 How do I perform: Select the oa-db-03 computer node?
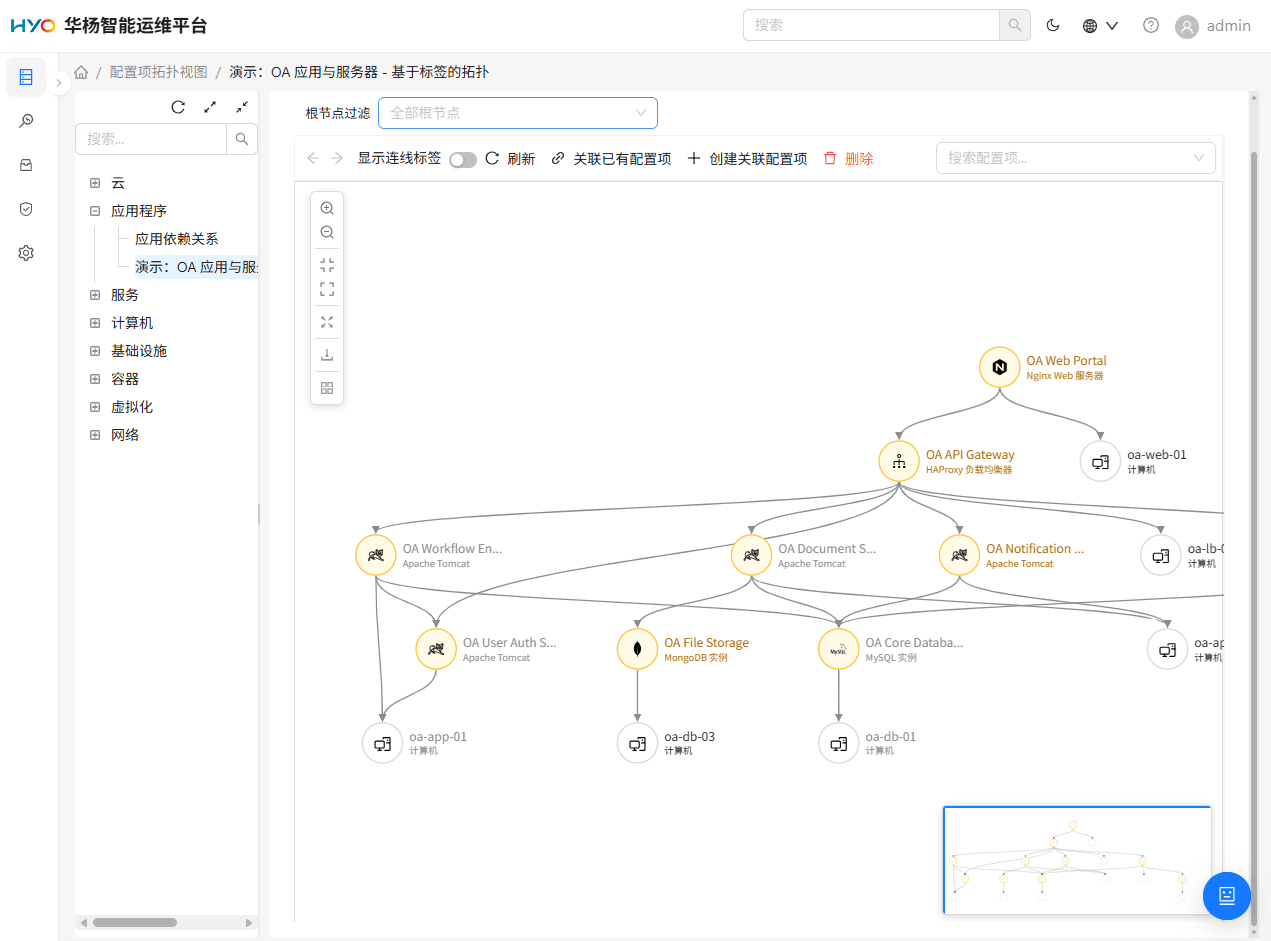coord(638,743)
